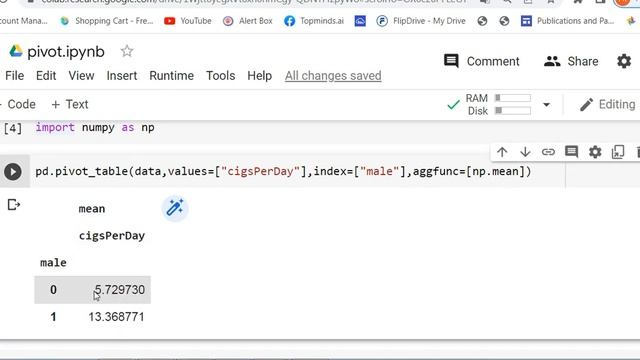Image resolution: width=640 pixels, height=360 pixels.
Task: Move cell up with arrow icon
Action: (x=502, y=152)
